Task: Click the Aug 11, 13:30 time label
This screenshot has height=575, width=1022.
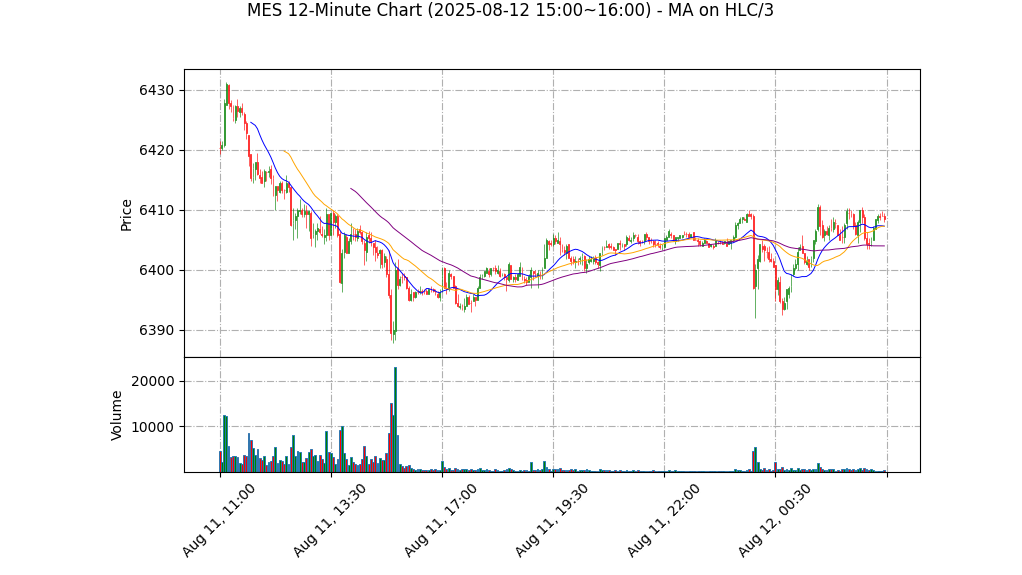Action: point(329,520)
